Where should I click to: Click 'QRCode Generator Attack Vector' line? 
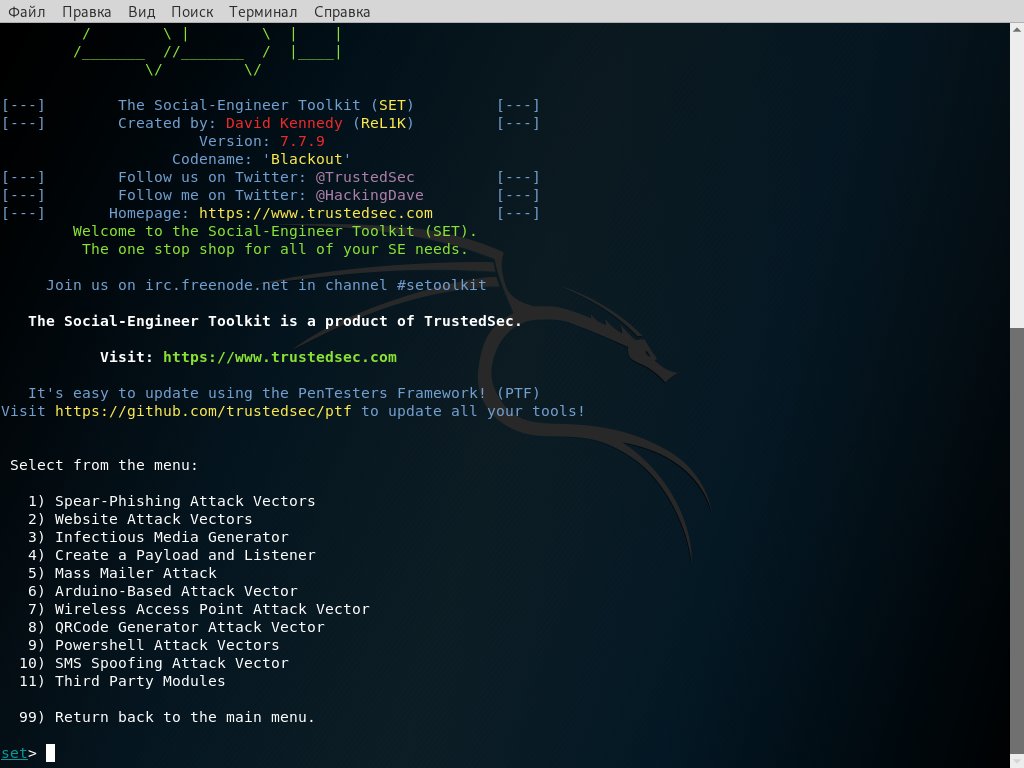pos(176,627)
